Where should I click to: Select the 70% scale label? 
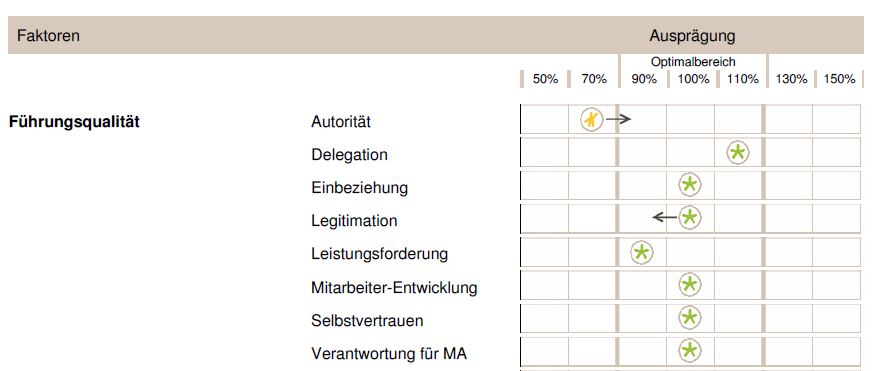coord(594,79)
